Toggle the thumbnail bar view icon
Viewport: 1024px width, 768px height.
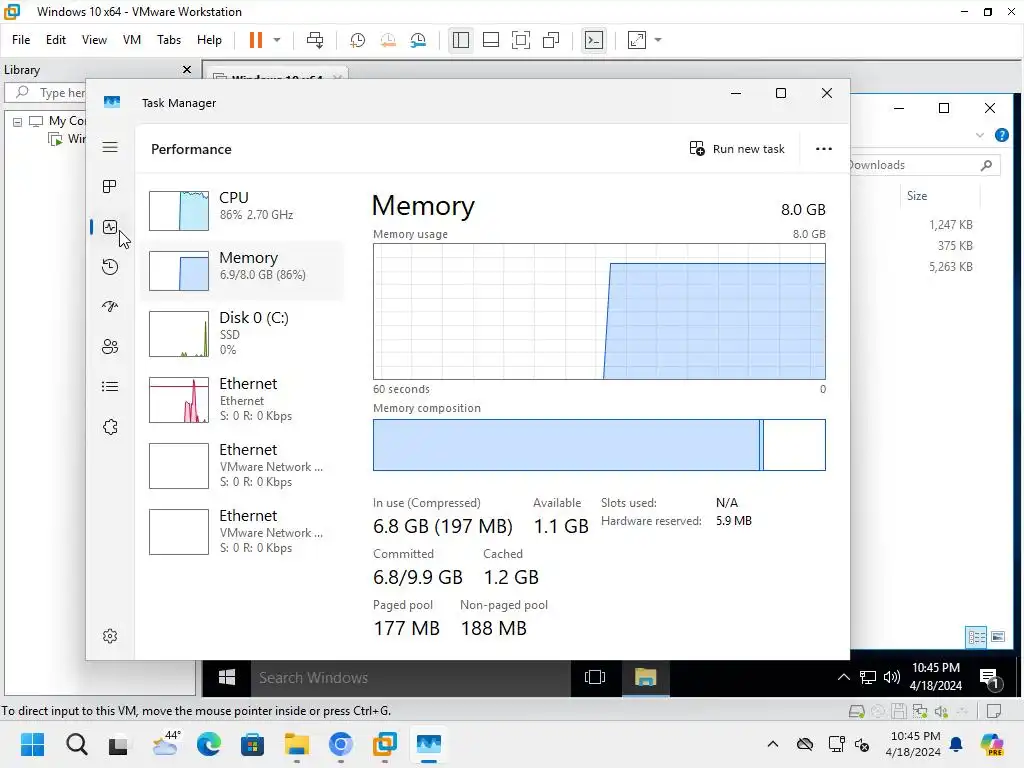[490, 40]
